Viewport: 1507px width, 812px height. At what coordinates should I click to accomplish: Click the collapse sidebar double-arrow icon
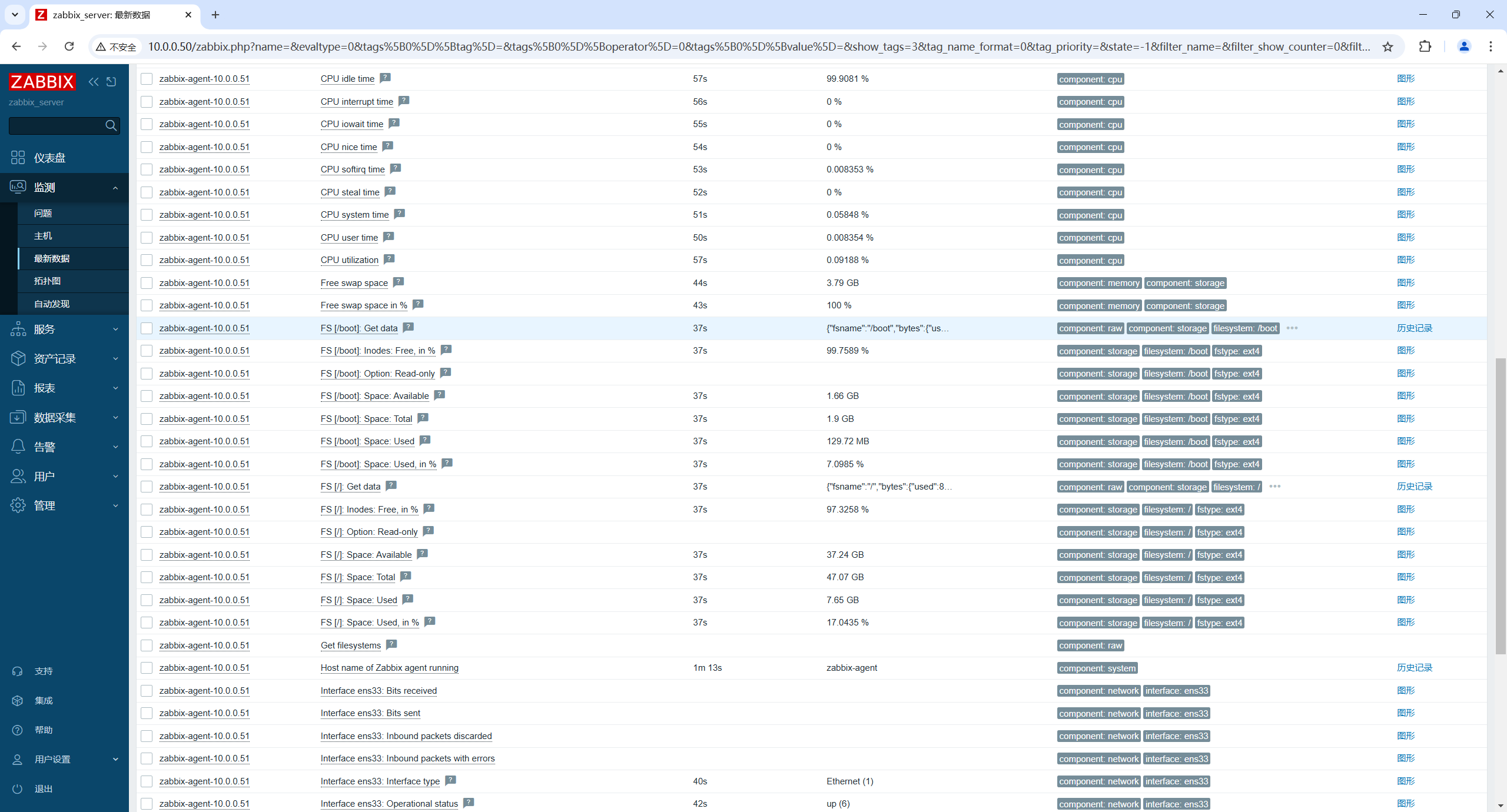click(x=93, y=82)
